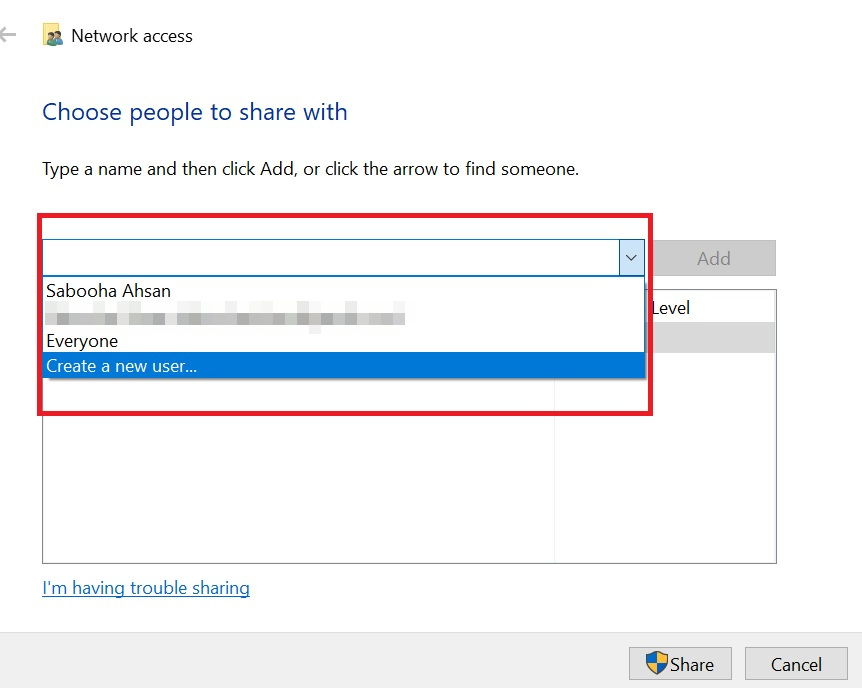Click the empty people list area
The height and width of the screenshot is (689, 862).
point(300,480)
